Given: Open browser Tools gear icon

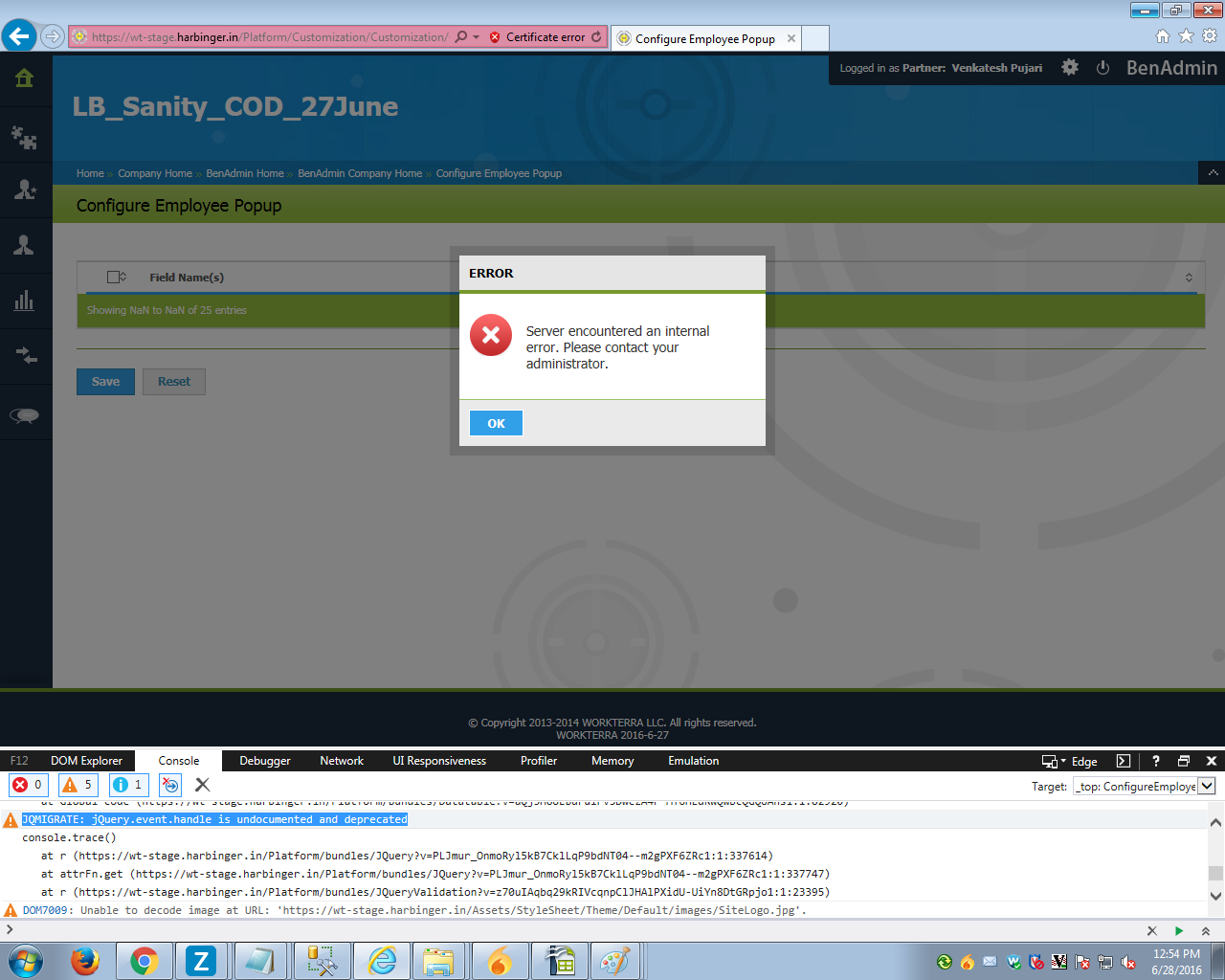Looking at the screenshot, I should (1210, 36).
